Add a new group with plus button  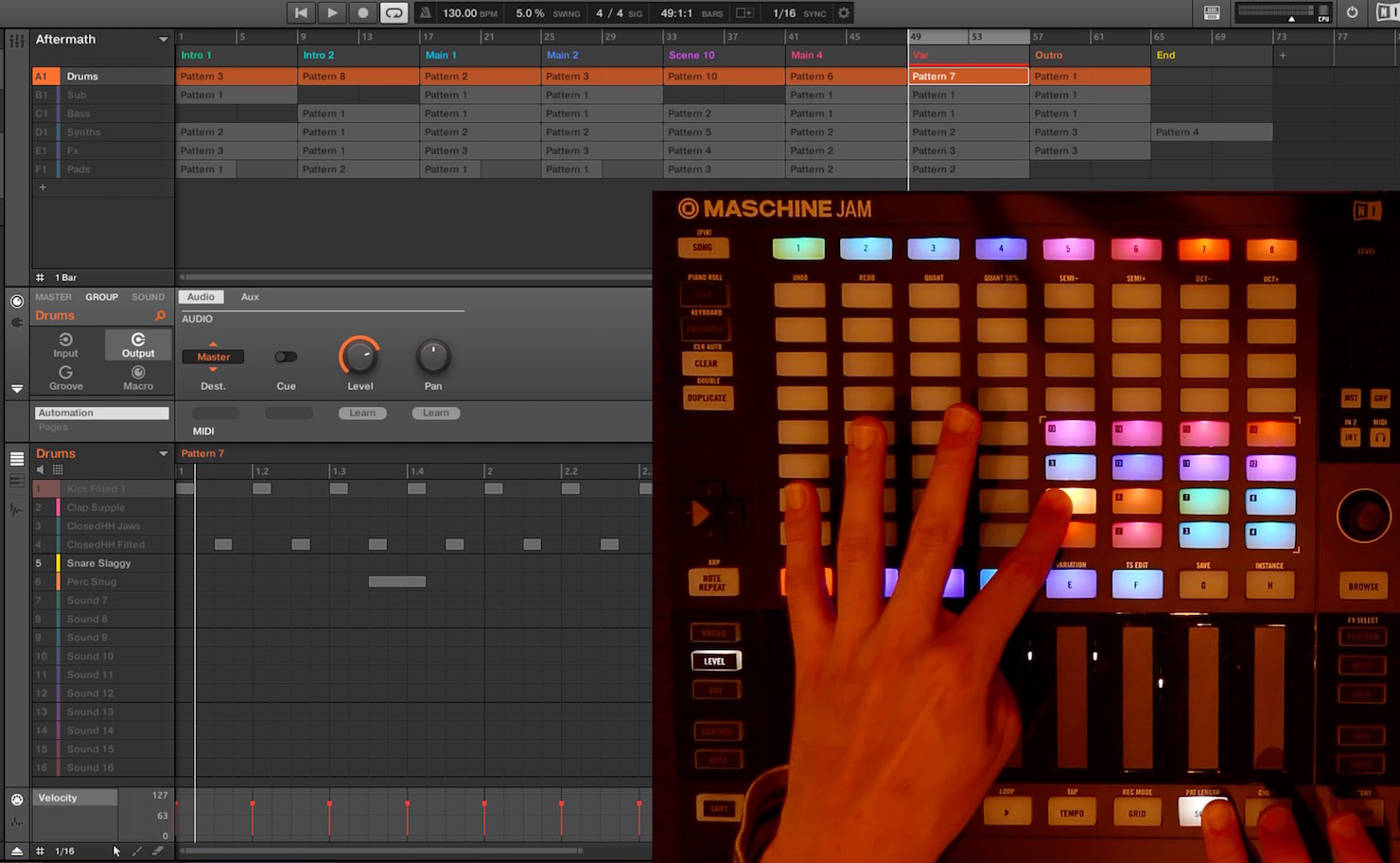pos(42,187)
